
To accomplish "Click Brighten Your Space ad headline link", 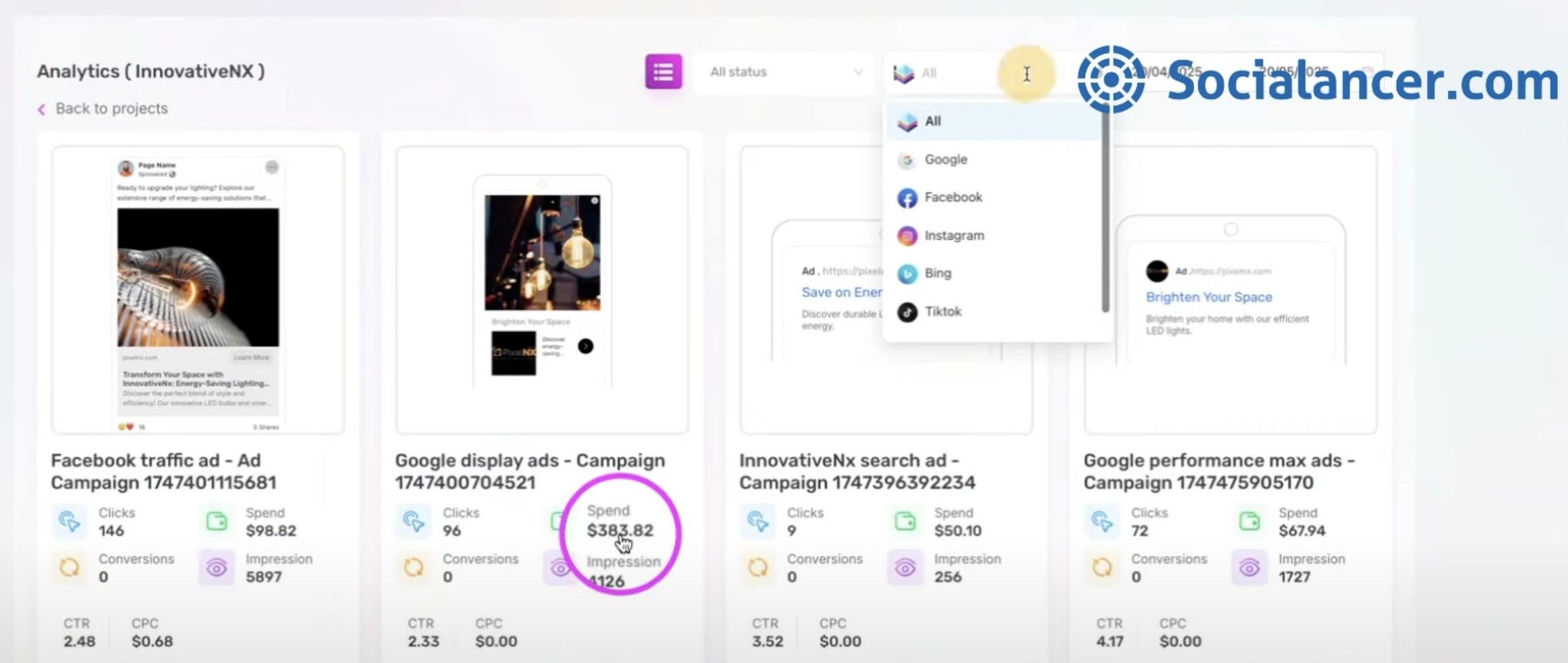I will 1209,297.
